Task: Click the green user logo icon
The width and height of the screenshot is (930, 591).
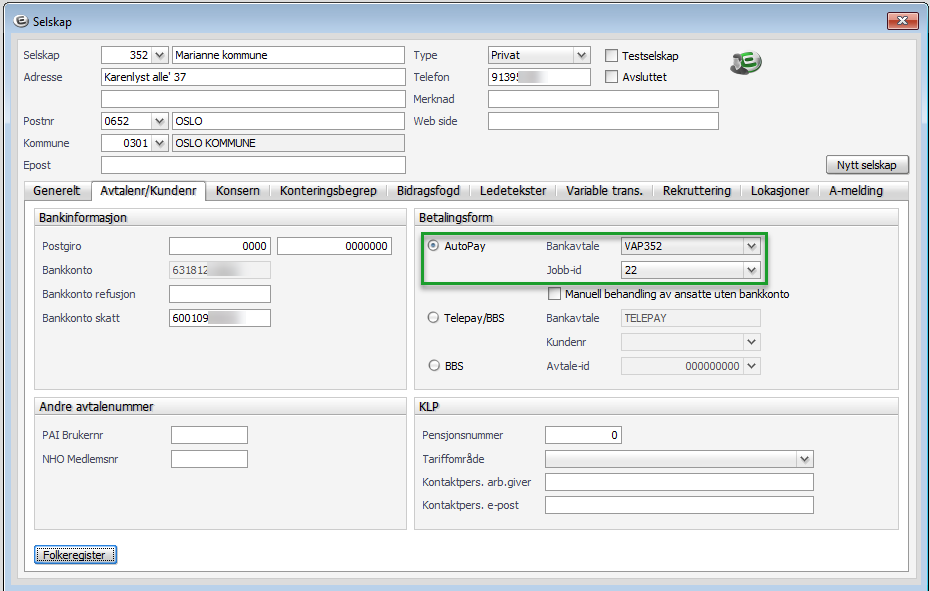Action: [746, 62]
